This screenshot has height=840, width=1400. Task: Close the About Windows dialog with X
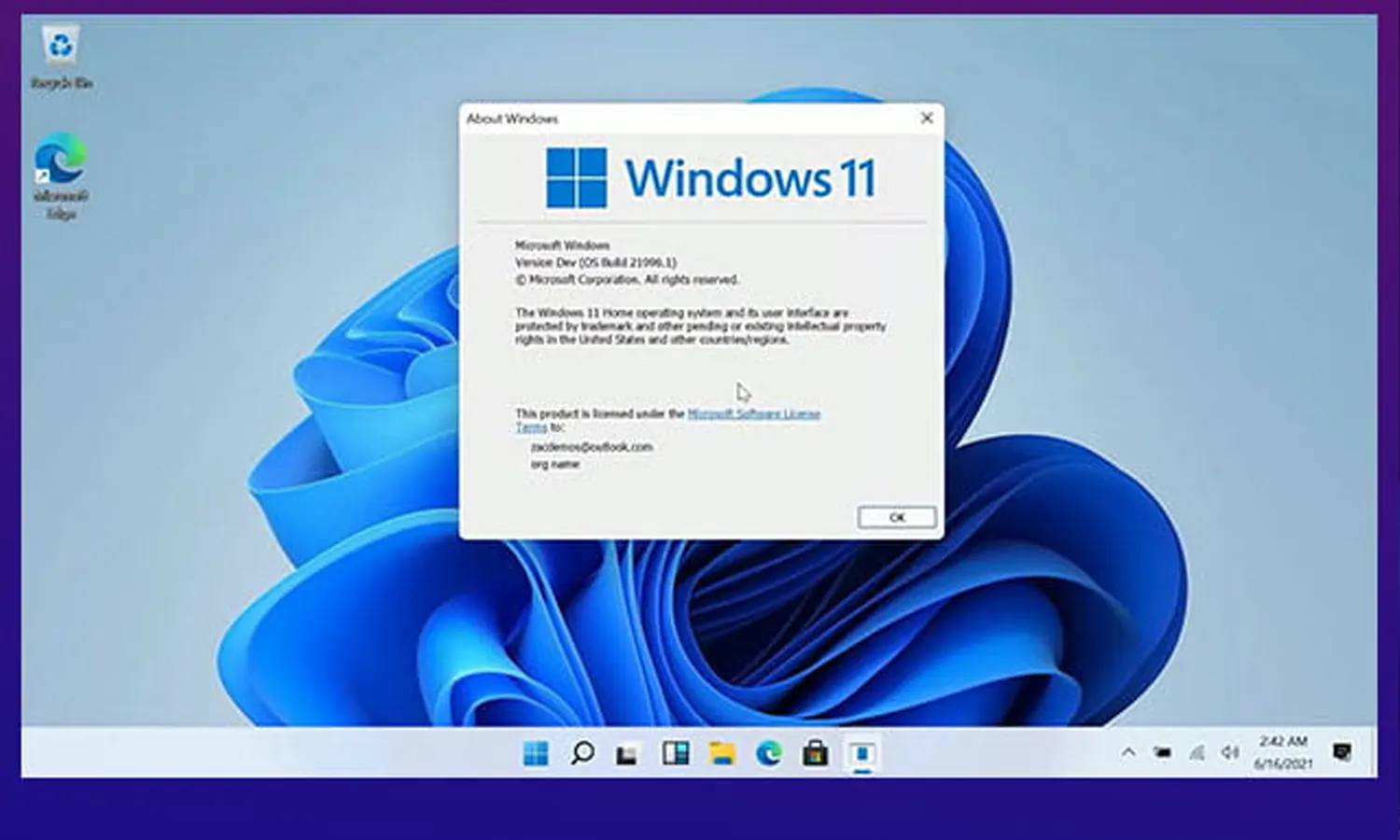[927, 118]
